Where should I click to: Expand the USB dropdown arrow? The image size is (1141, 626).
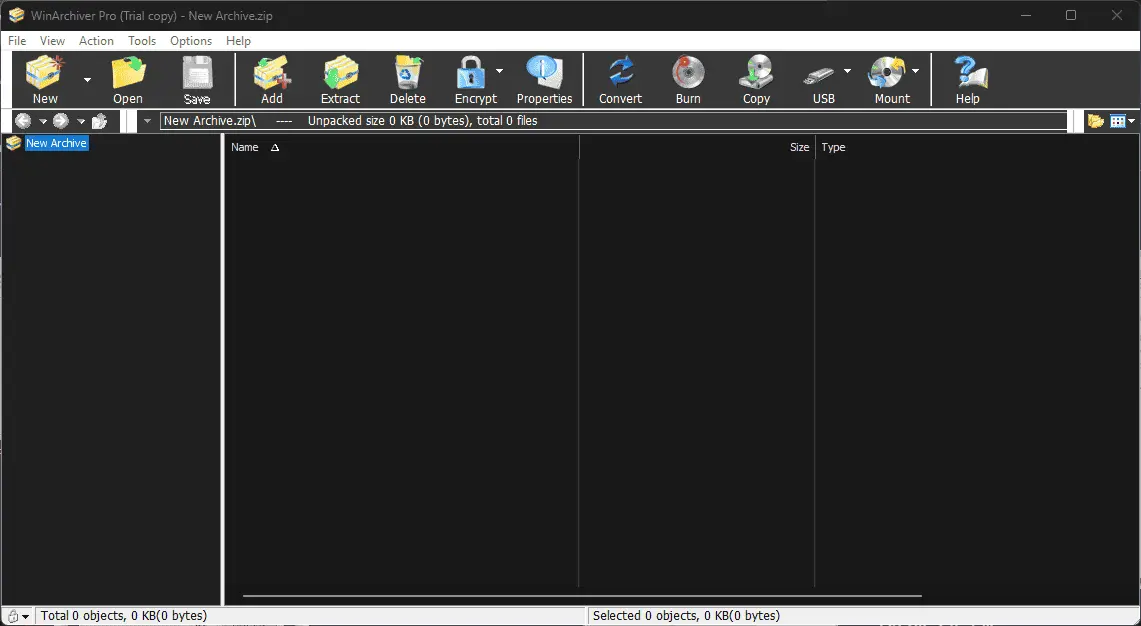pos(847,71)
